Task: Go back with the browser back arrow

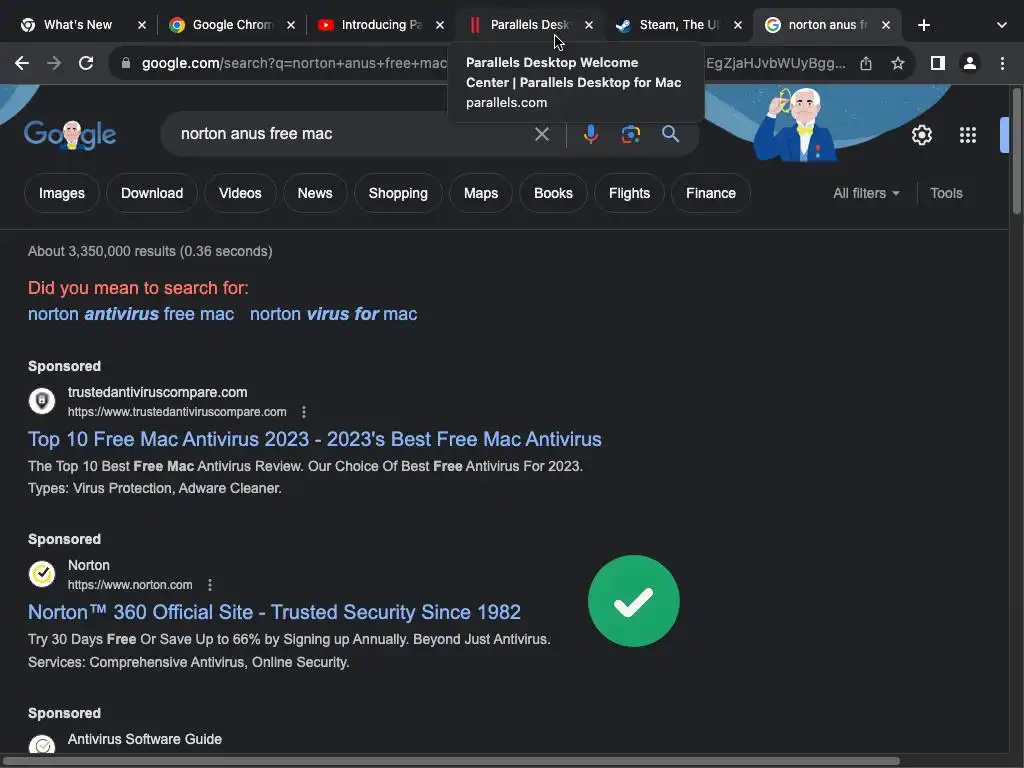Action: (22, 63)
